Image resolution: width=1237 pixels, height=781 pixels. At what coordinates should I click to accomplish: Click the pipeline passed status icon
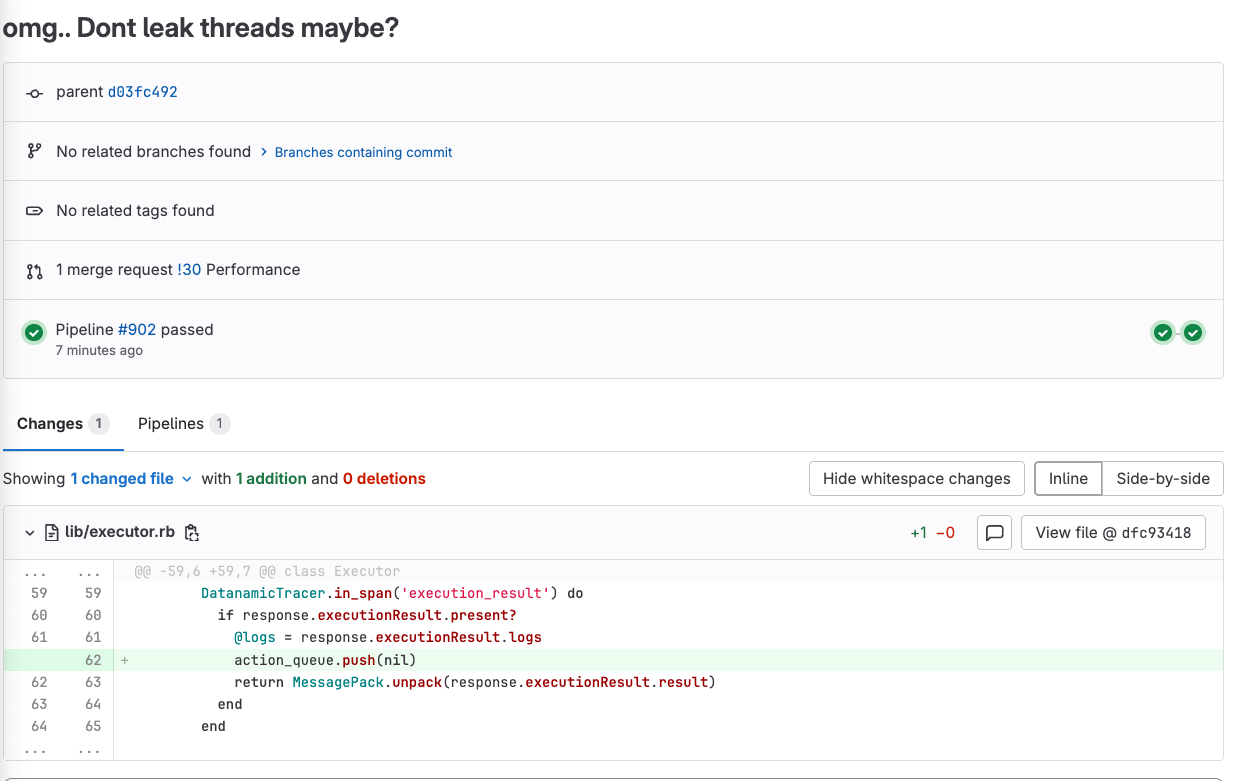pyautogui.click(x=34, y=333)
